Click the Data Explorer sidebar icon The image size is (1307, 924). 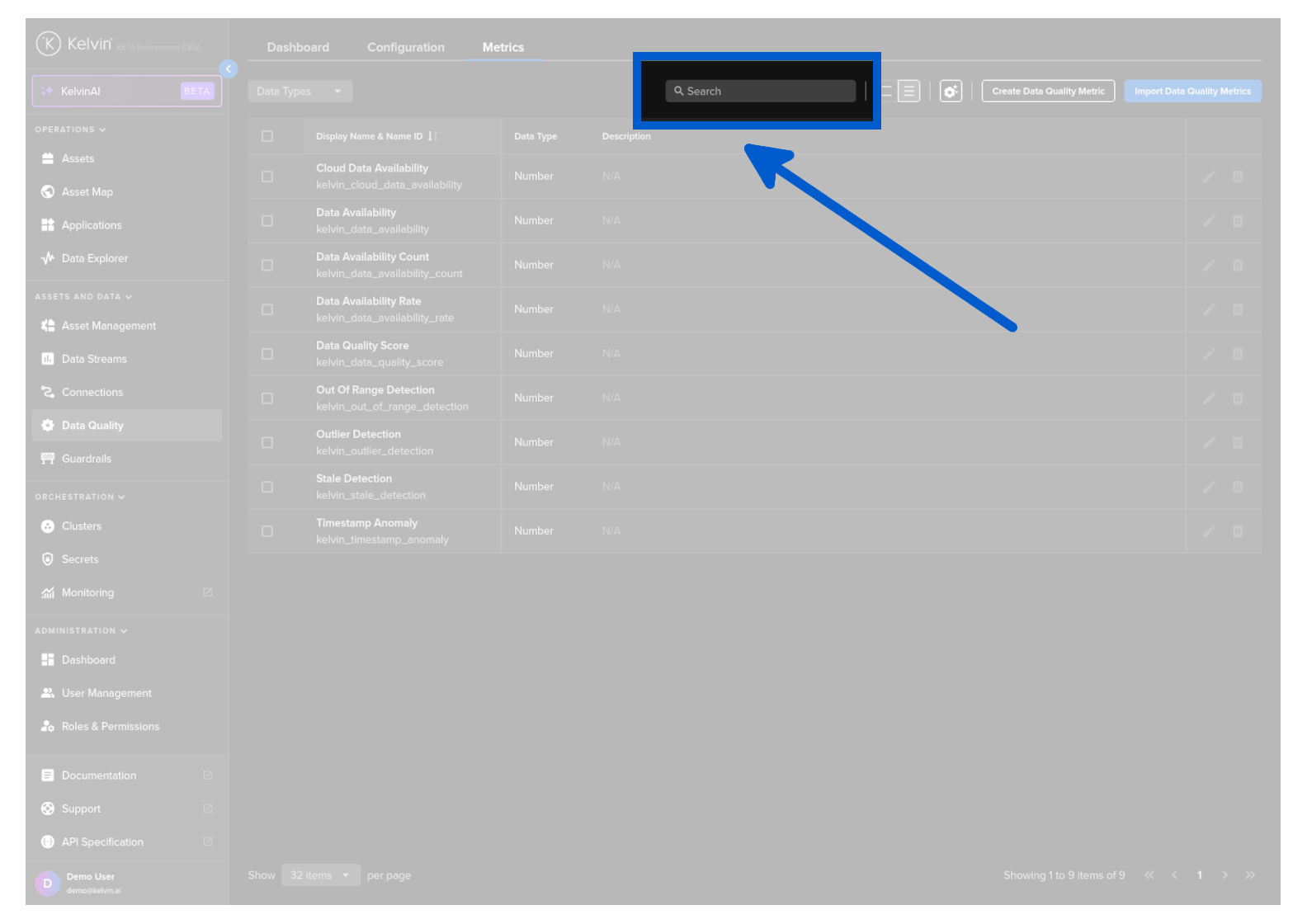click(48, 258)
